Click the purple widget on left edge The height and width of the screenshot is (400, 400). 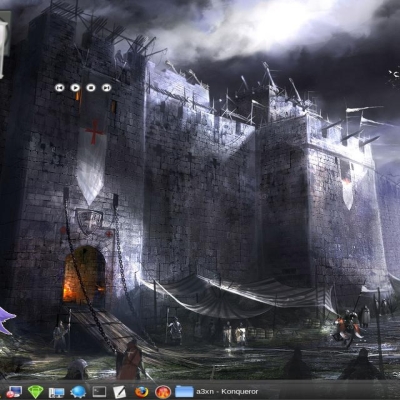7,320
